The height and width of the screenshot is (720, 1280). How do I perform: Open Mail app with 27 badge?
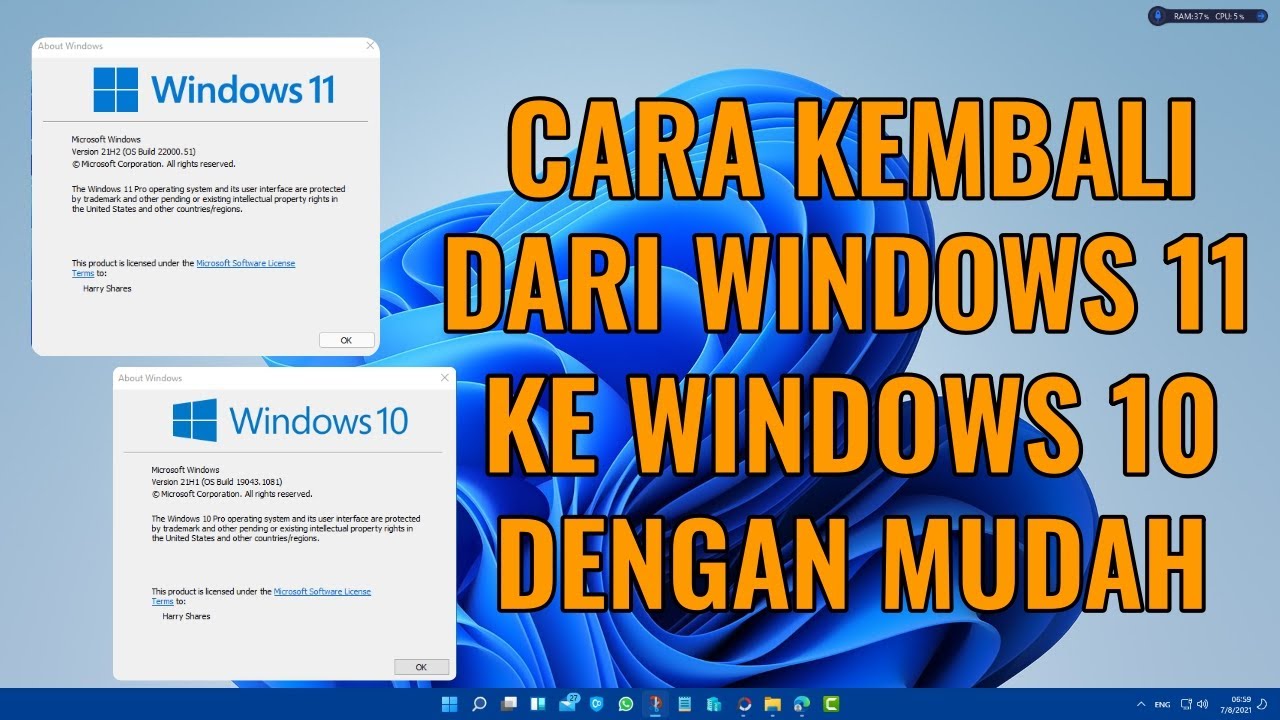pyautogui.click(x=570, y=703)
